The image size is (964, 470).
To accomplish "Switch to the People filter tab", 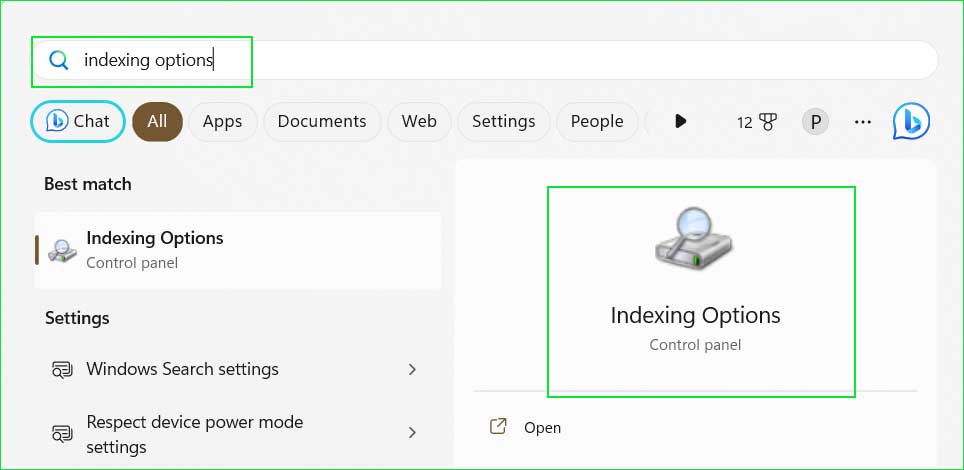I will point(597,122).
